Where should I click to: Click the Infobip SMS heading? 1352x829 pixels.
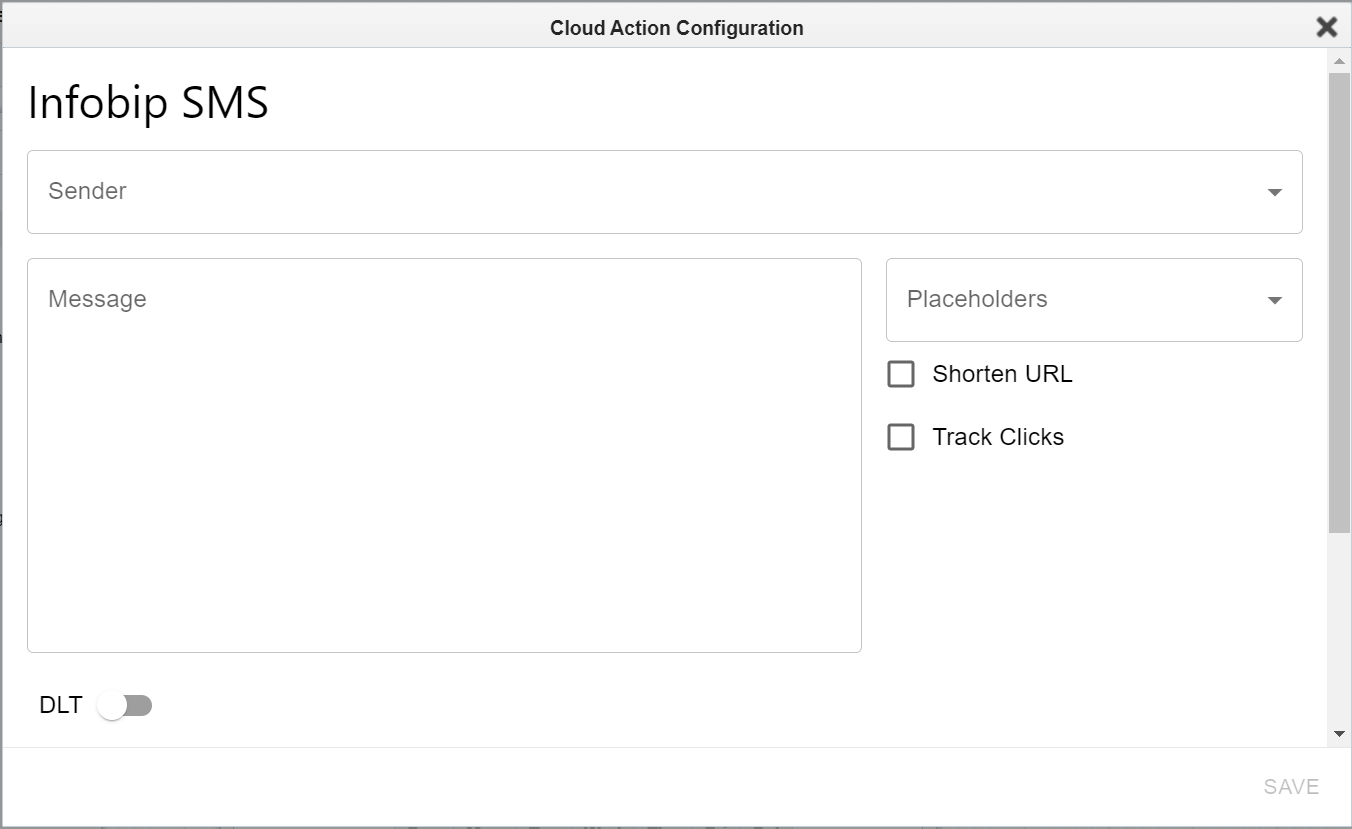tap(148, 103)
